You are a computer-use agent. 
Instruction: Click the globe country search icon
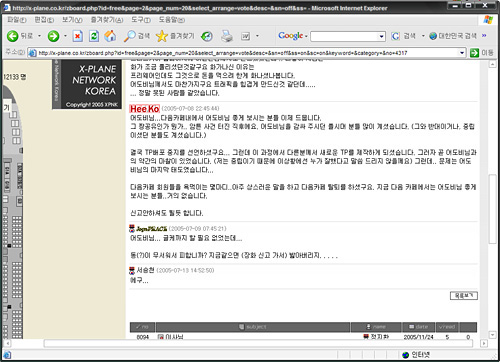coord(433,36)
